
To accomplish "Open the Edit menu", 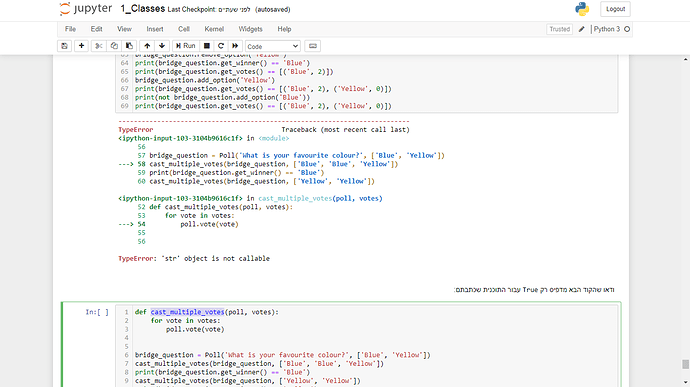I will (96, 29).
